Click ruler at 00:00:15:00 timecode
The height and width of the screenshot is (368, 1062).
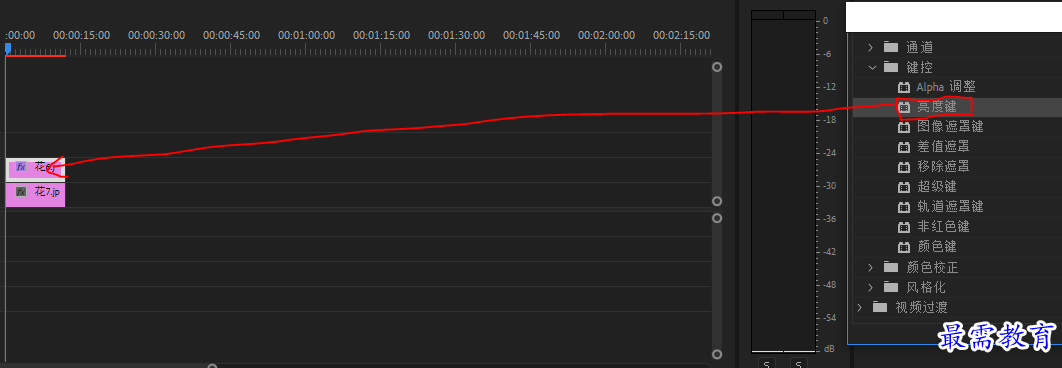tap(81, 35)
